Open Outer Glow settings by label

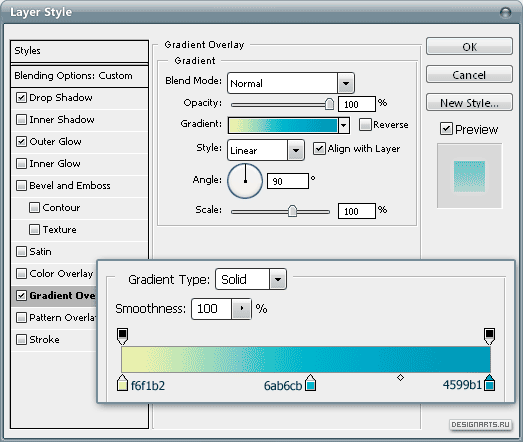tap(55, 142)
